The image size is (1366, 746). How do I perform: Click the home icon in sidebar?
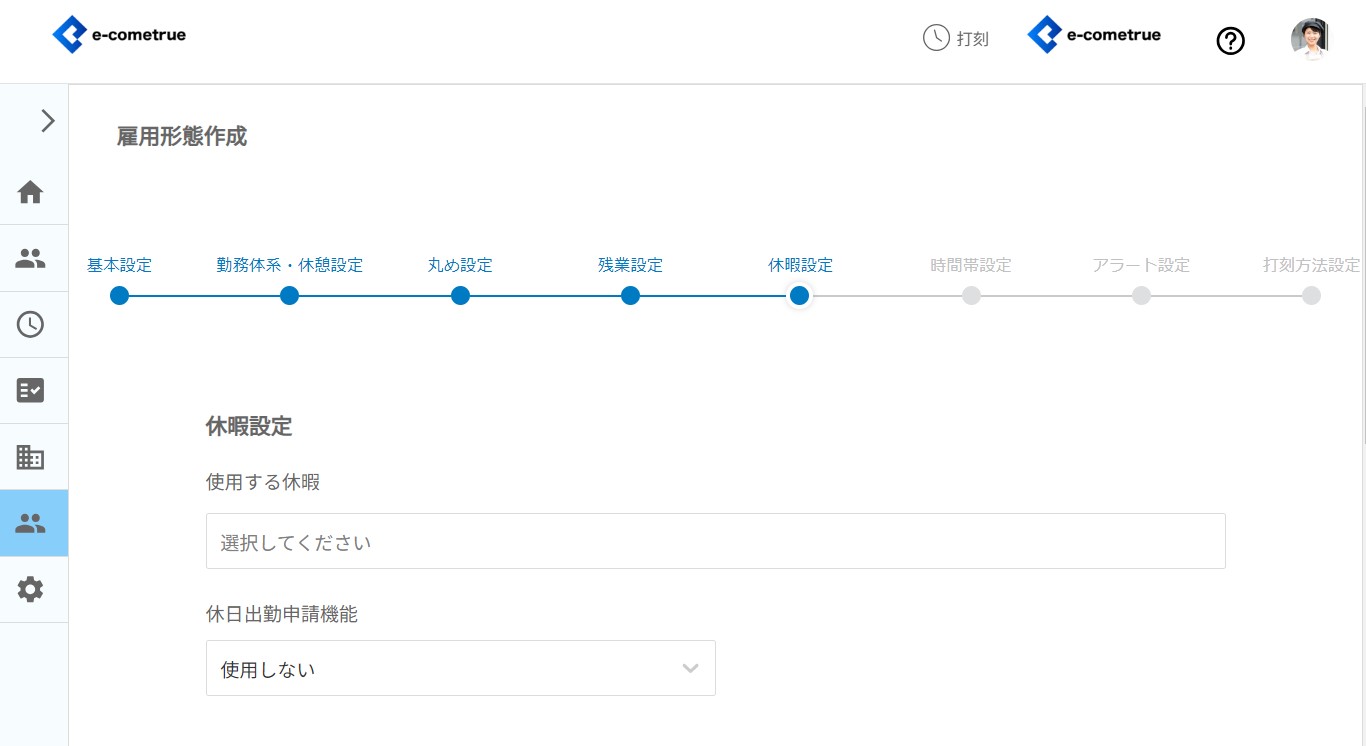click(x=31, y=192)
